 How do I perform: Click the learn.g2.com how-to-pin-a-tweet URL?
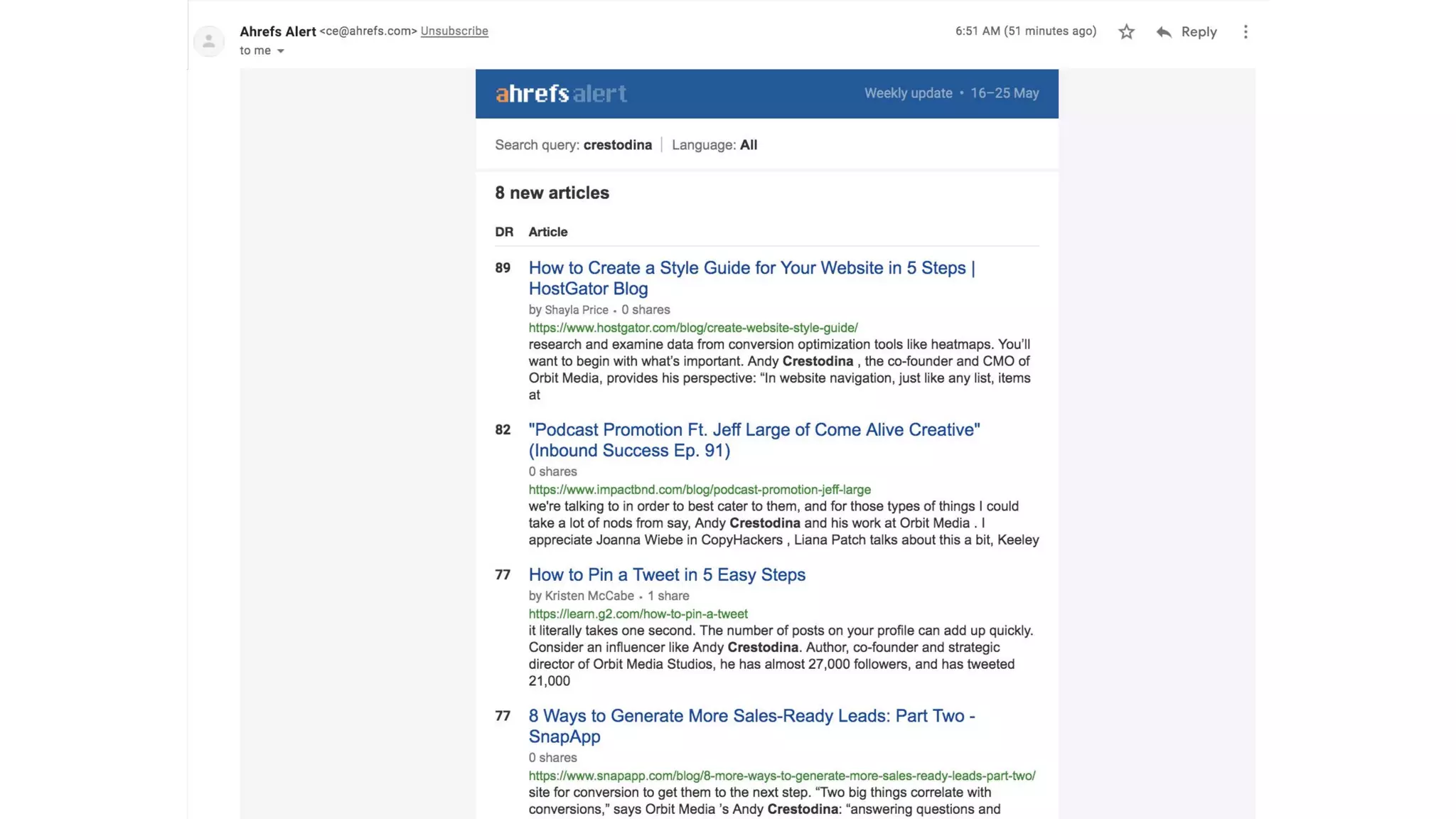coord(638,614)
